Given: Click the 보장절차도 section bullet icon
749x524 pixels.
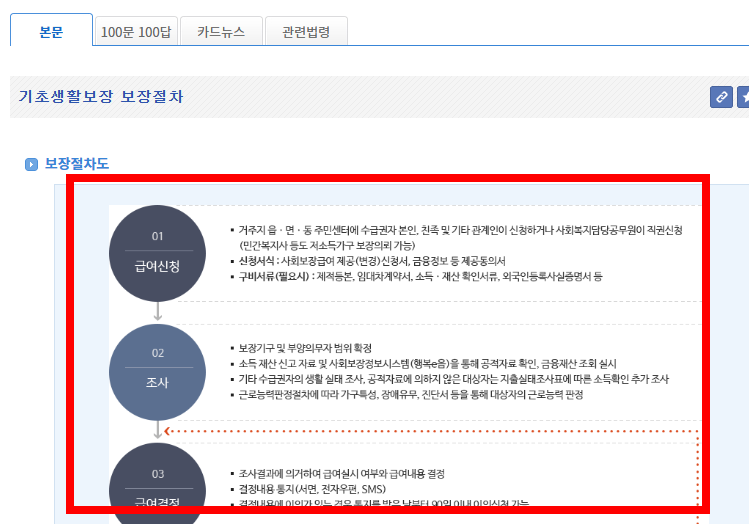Looking at the screenshot, I should click(32, 164).
